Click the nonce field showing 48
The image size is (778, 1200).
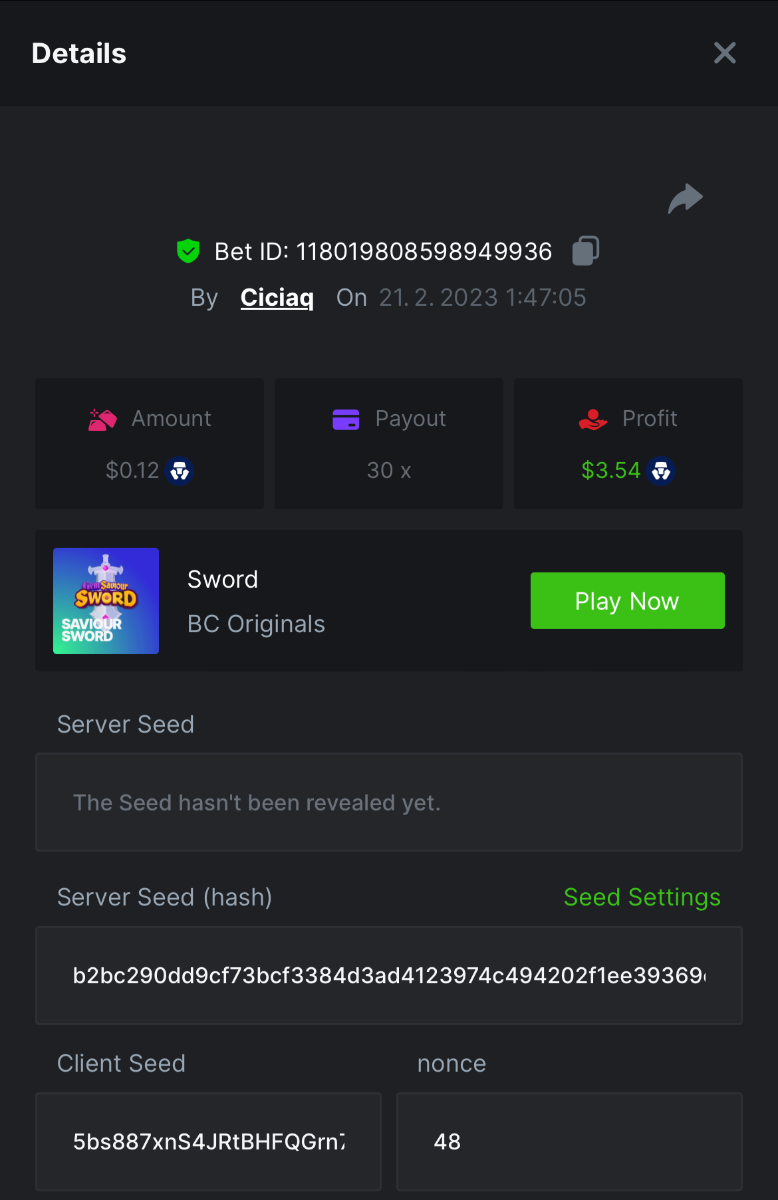coord(569,1141)
